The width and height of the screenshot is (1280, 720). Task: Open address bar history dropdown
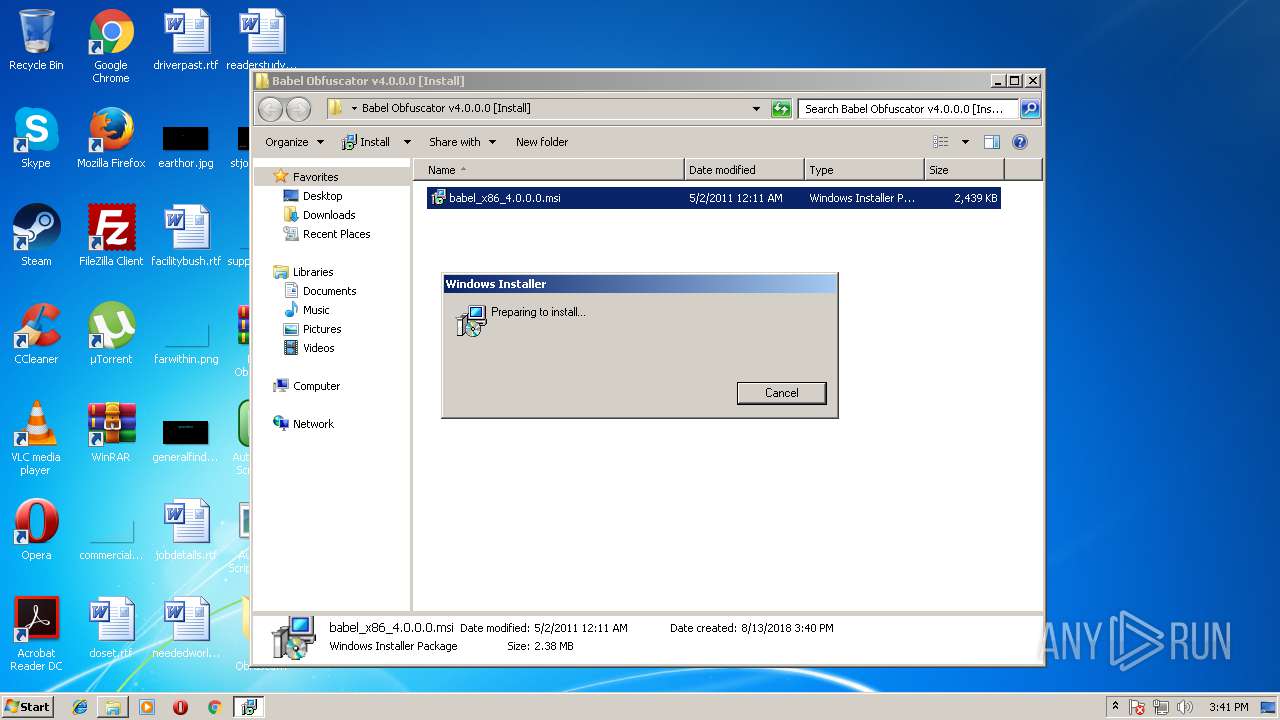coord(756,109)
